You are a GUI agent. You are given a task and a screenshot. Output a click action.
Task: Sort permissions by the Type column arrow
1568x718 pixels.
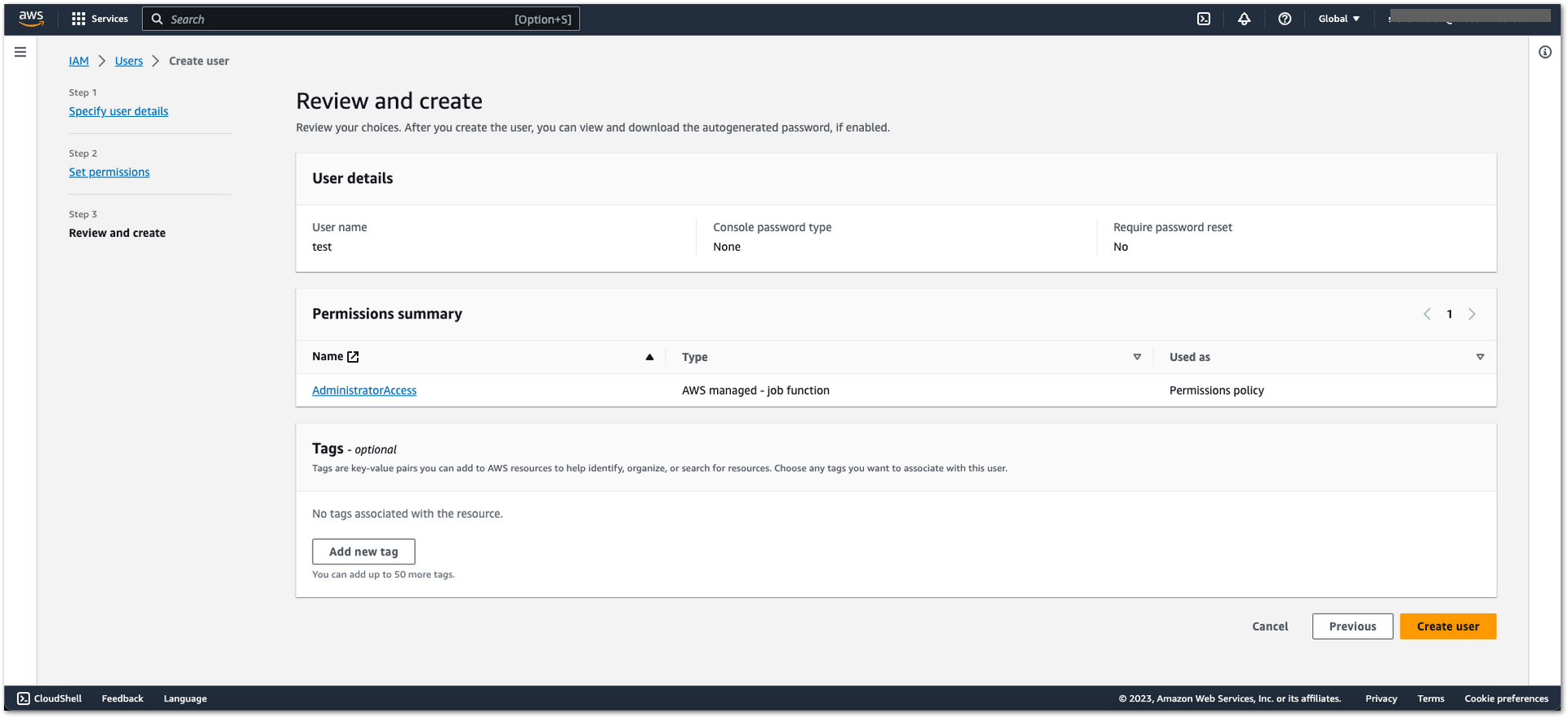tap(1137, 357)
